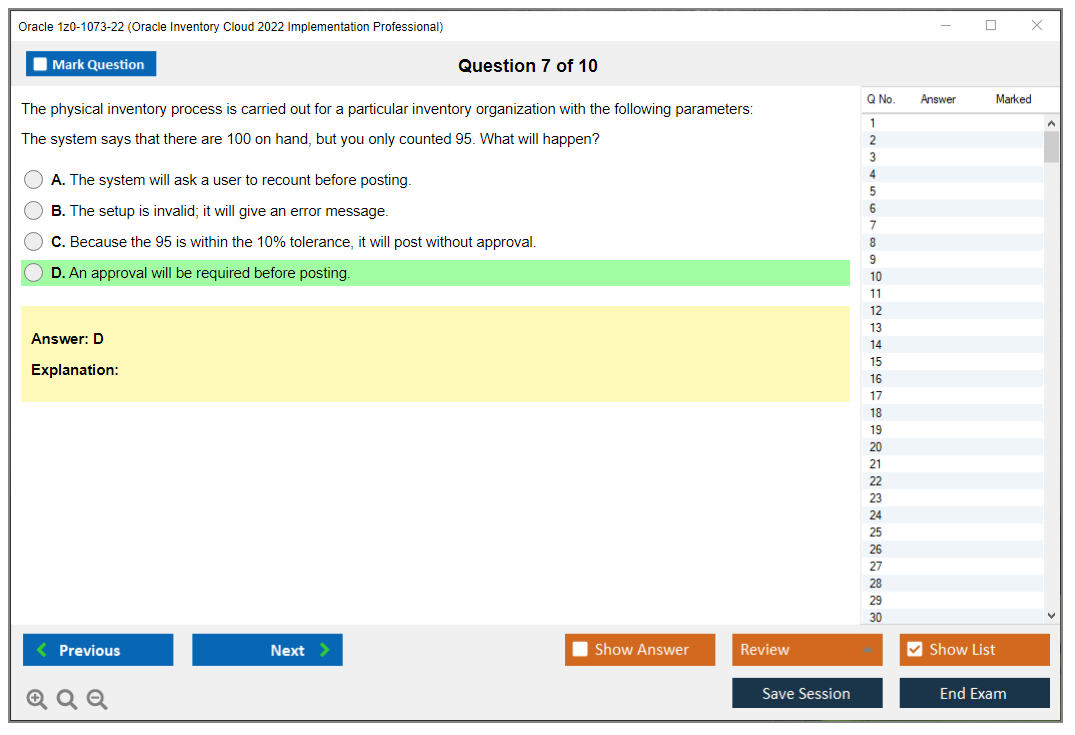The width and height of the screenshot is (1075, 735).
Task: Click the down arrow of the question list scrollbar
Action: click(1050, 615)
